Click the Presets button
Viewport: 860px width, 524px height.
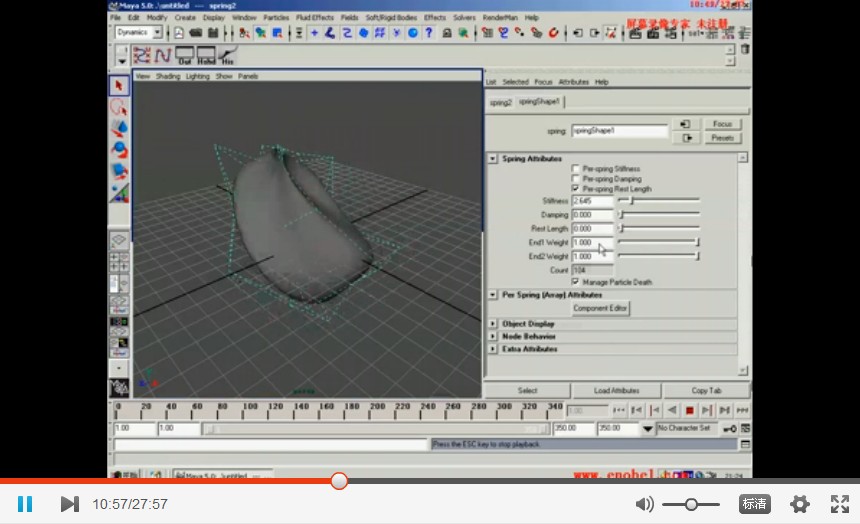722,138
